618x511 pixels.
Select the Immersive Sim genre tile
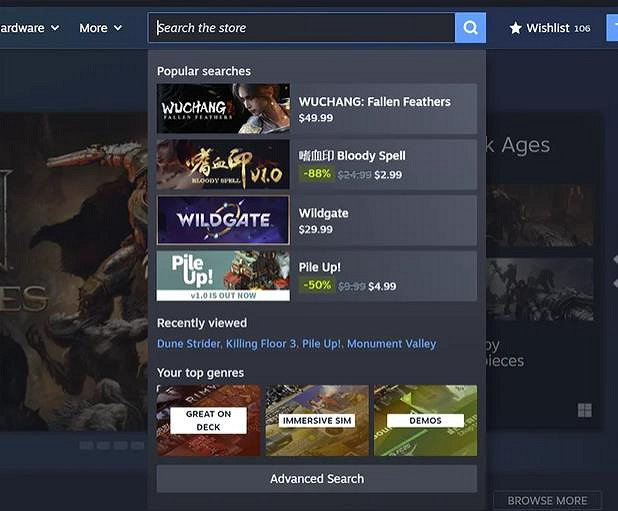[317, 420]
